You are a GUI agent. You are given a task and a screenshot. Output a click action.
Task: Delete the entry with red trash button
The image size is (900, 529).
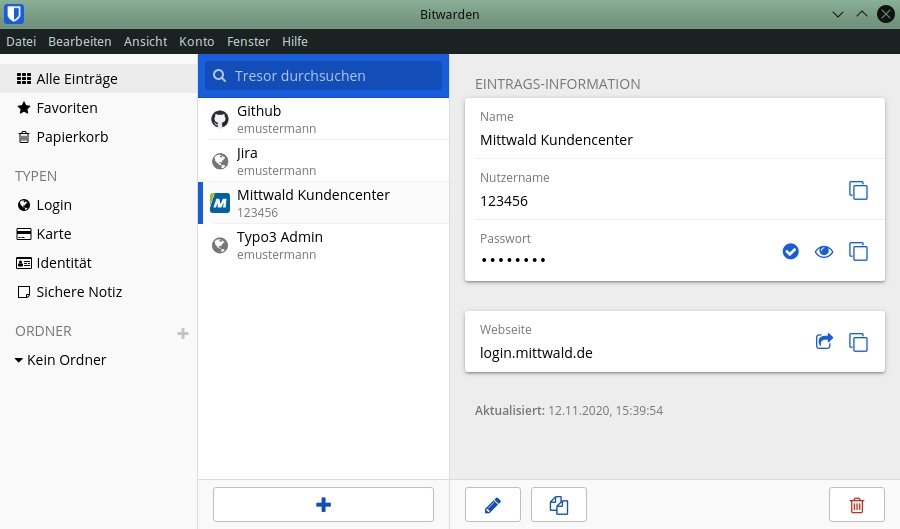point(856,504)
